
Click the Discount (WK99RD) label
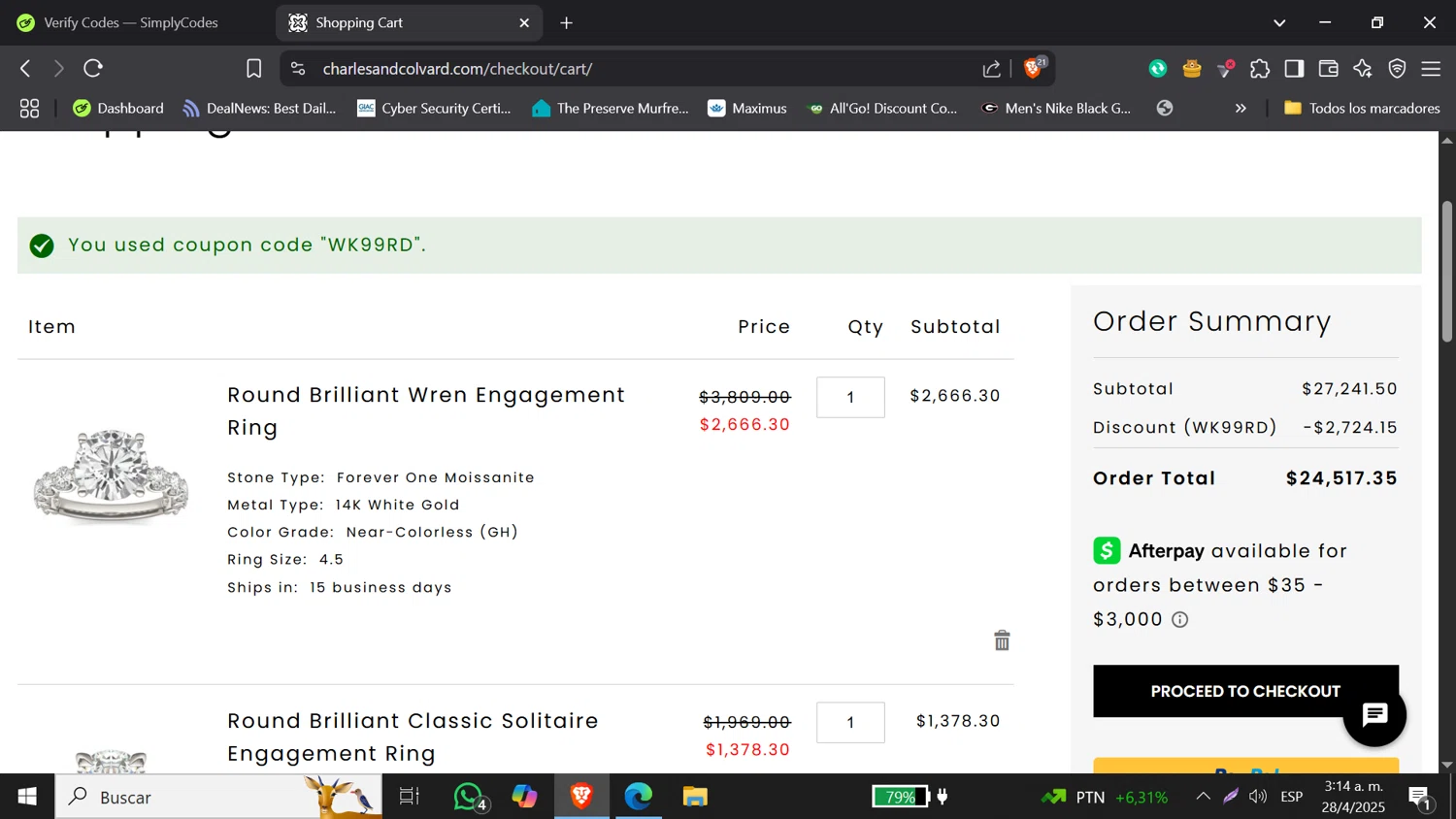click(1185, 428)
